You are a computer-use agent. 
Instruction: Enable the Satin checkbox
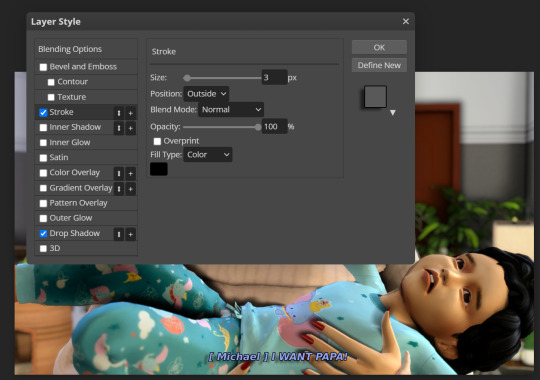(43, 158)
